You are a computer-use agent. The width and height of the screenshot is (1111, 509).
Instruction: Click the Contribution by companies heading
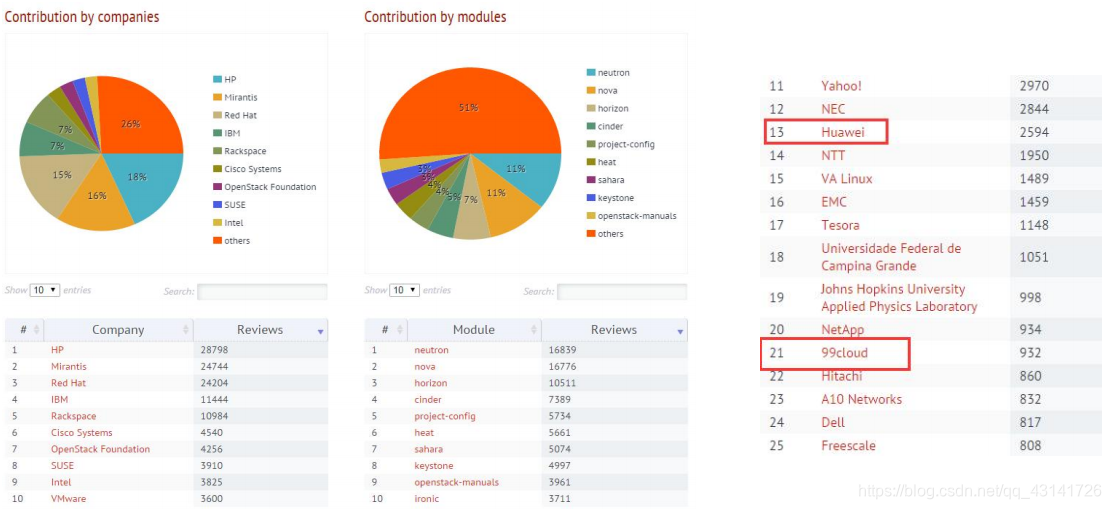click(82, 17)
